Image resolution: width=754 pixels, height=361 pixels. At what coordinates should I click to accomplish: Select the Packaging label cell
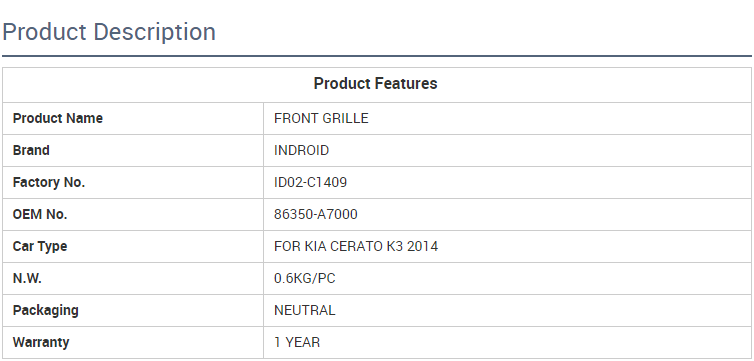[x=133, y=311]
